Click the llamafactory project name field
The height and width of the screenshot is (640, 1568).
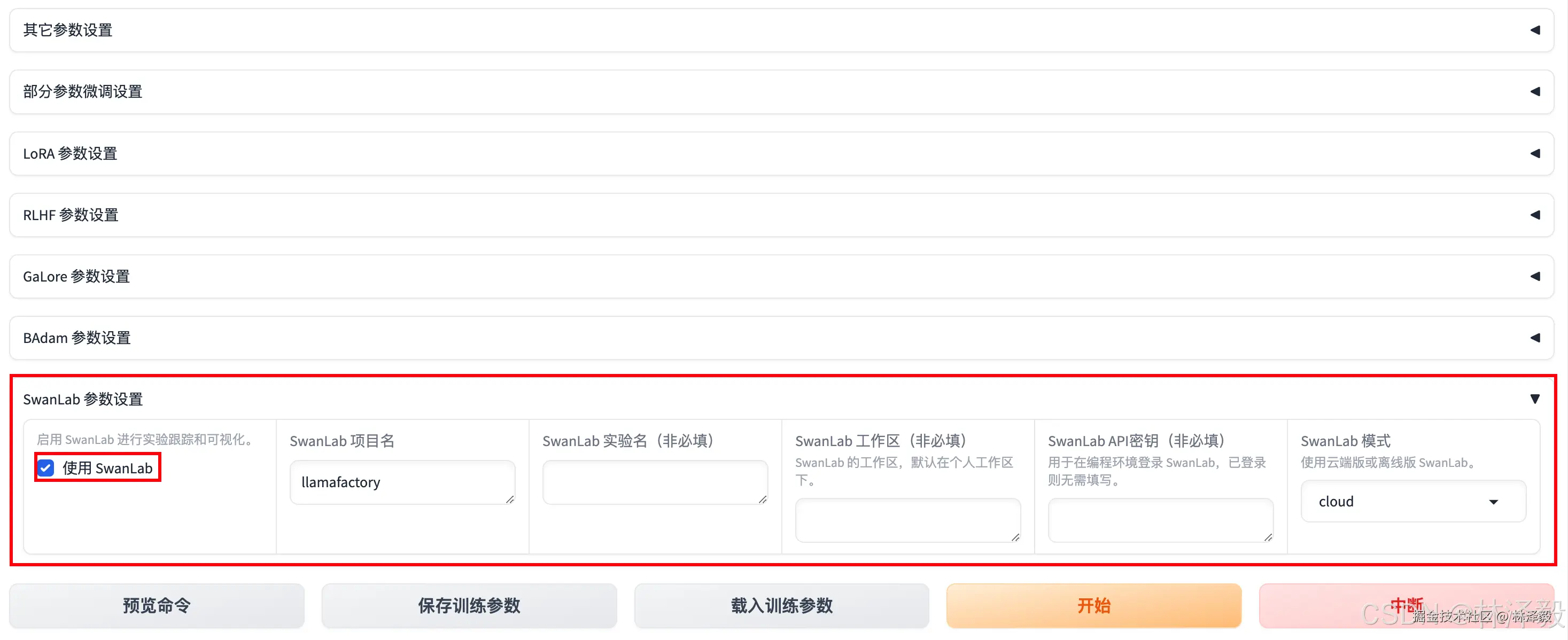click(402, 482)
